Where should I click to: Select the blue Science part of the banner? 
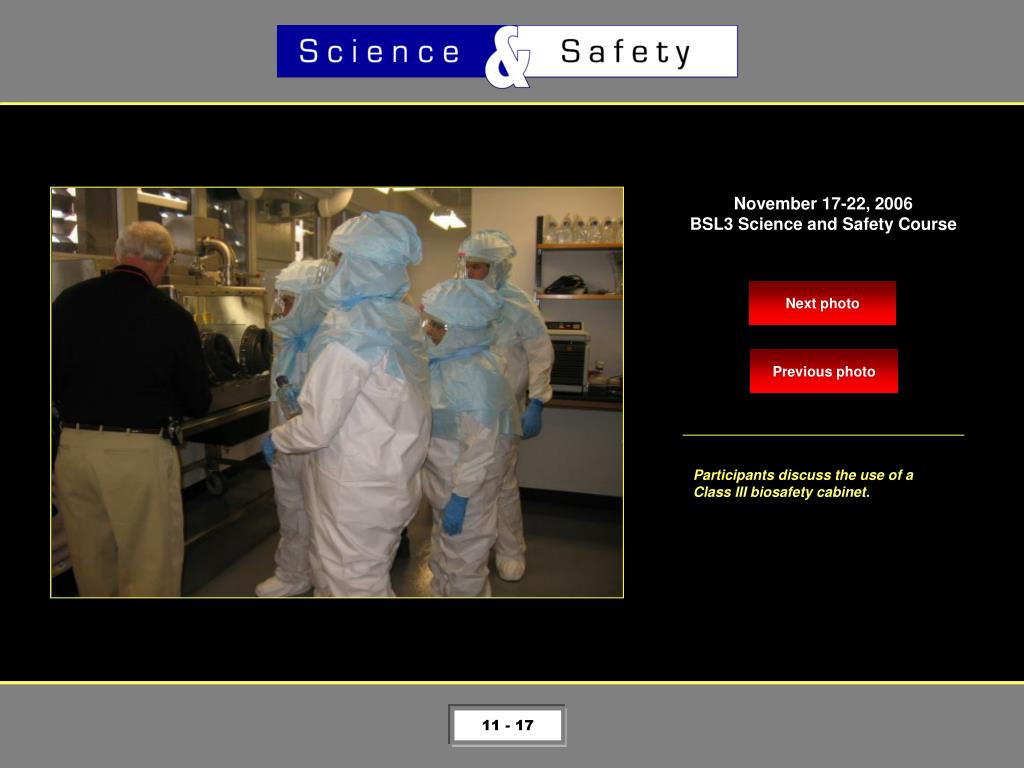coord(385,51)
